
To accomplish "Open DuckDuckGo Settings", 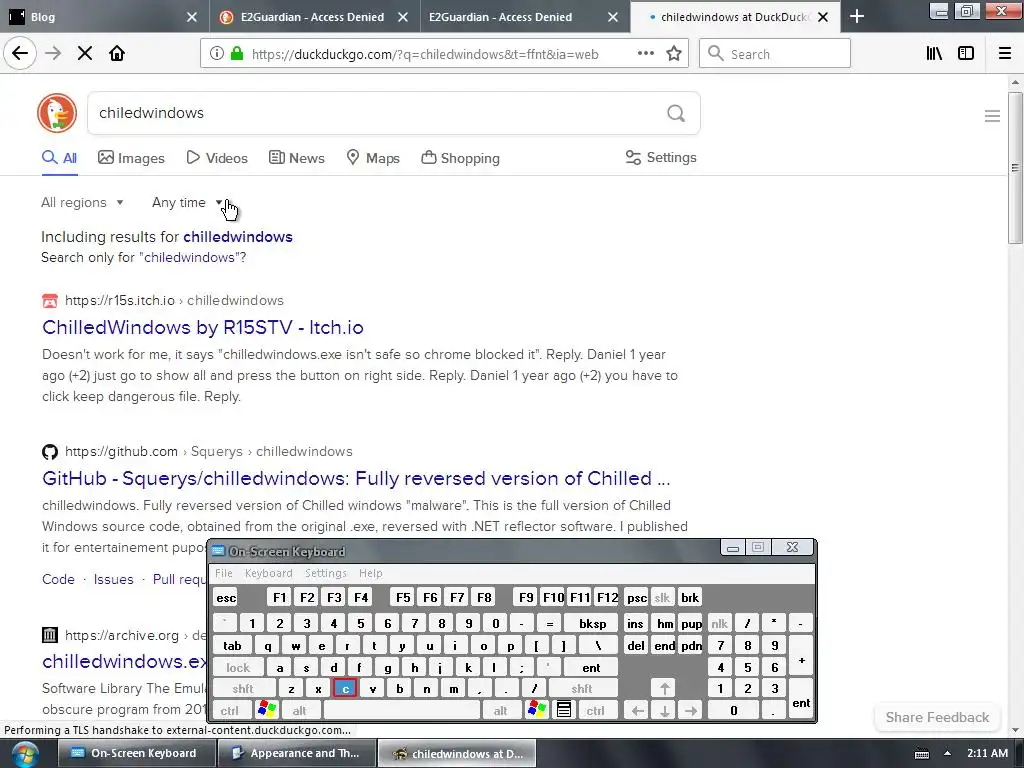I will click(661, 157).
